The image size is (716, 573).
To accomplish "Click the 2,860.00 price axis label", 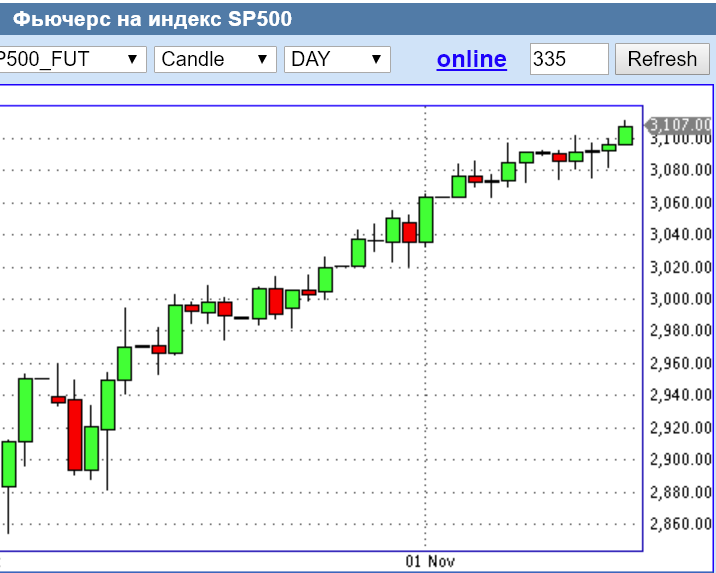I will click(681, 524).
